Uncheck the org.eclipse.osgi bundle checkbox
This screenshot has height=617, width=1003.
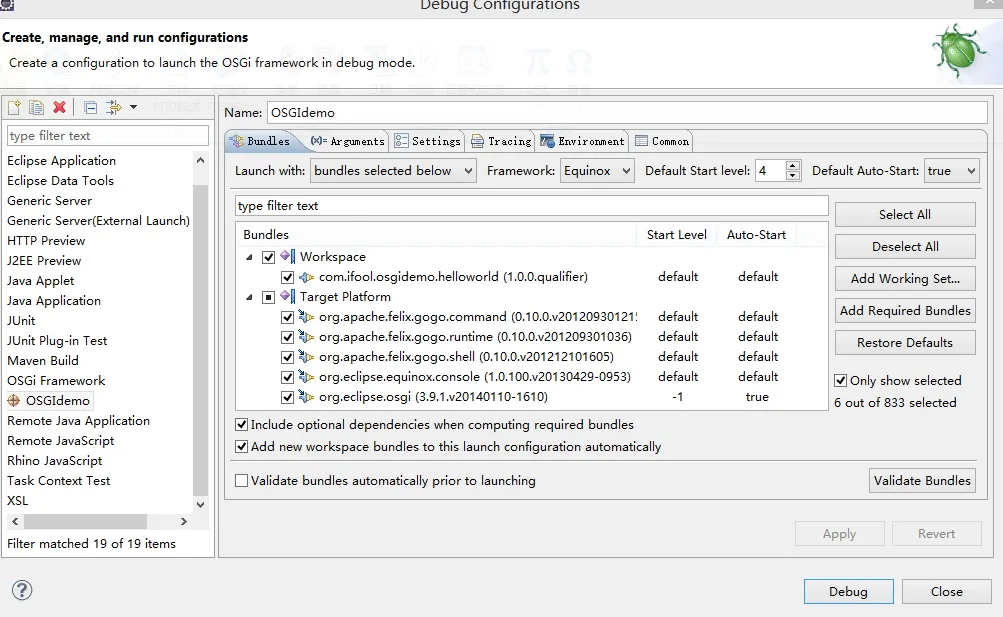(x=288, y=397)
